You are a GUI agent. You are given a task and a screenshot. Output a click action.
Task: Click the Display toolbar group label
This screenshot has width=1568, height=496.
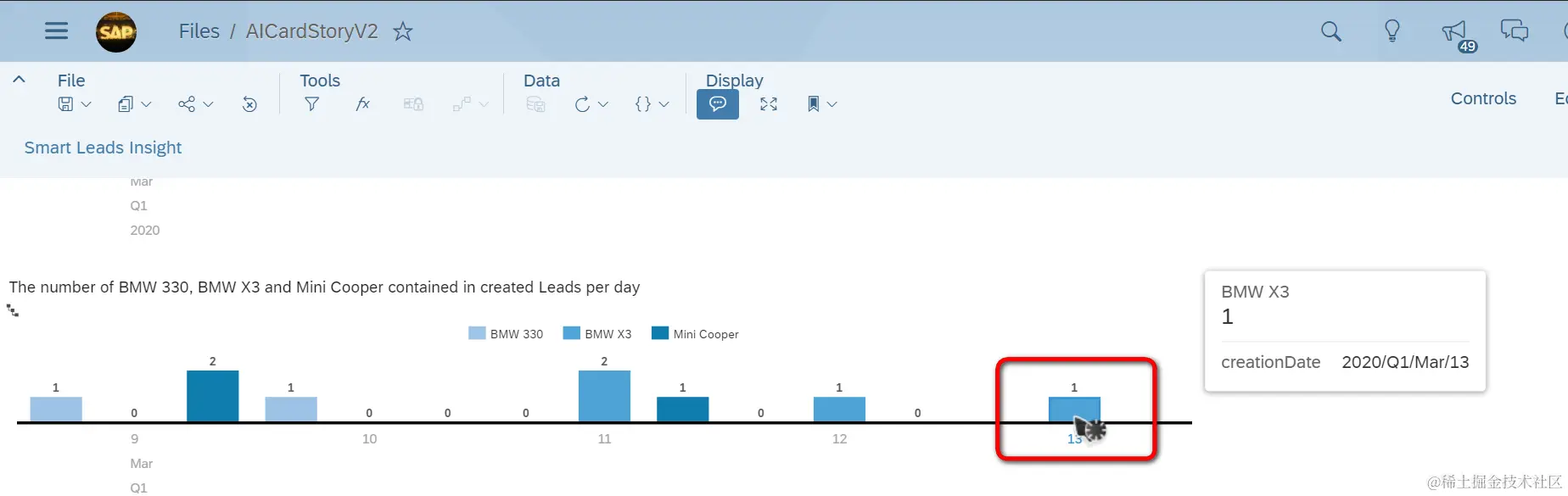[x=735, y=81]
